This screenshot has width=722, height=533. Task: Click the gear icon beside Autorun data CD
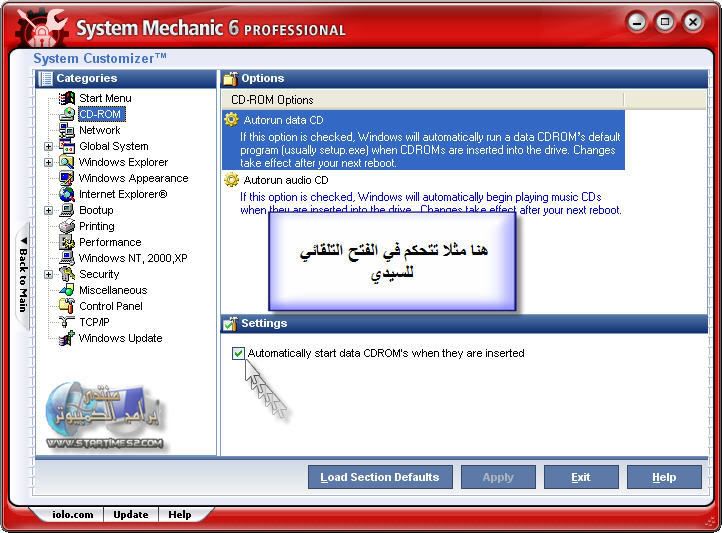[x=231, y=120]
